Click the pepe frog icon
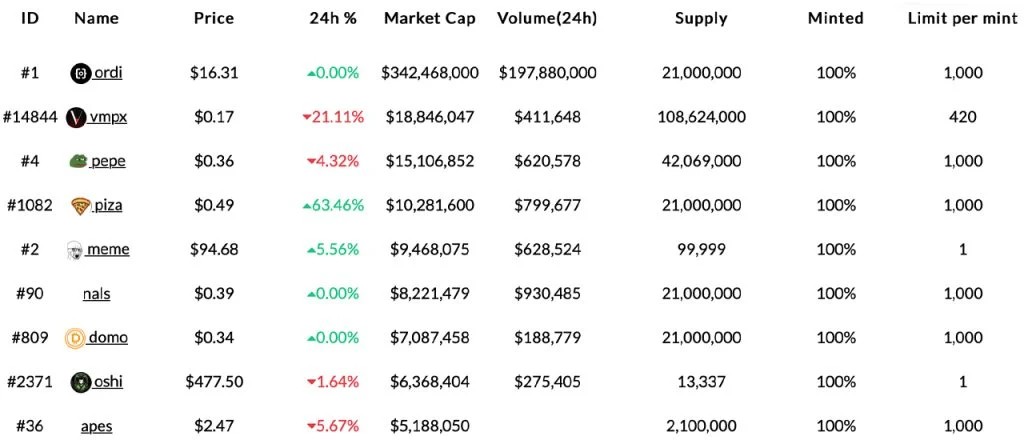Screen dimensions: 1024x440 tap(77, 161)
